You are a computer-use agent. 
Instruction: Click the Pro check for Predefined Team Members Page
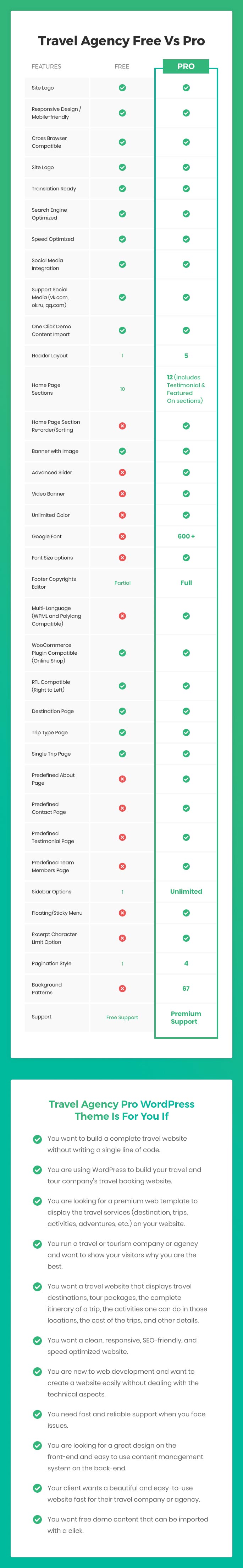click(x=186, y=866)
